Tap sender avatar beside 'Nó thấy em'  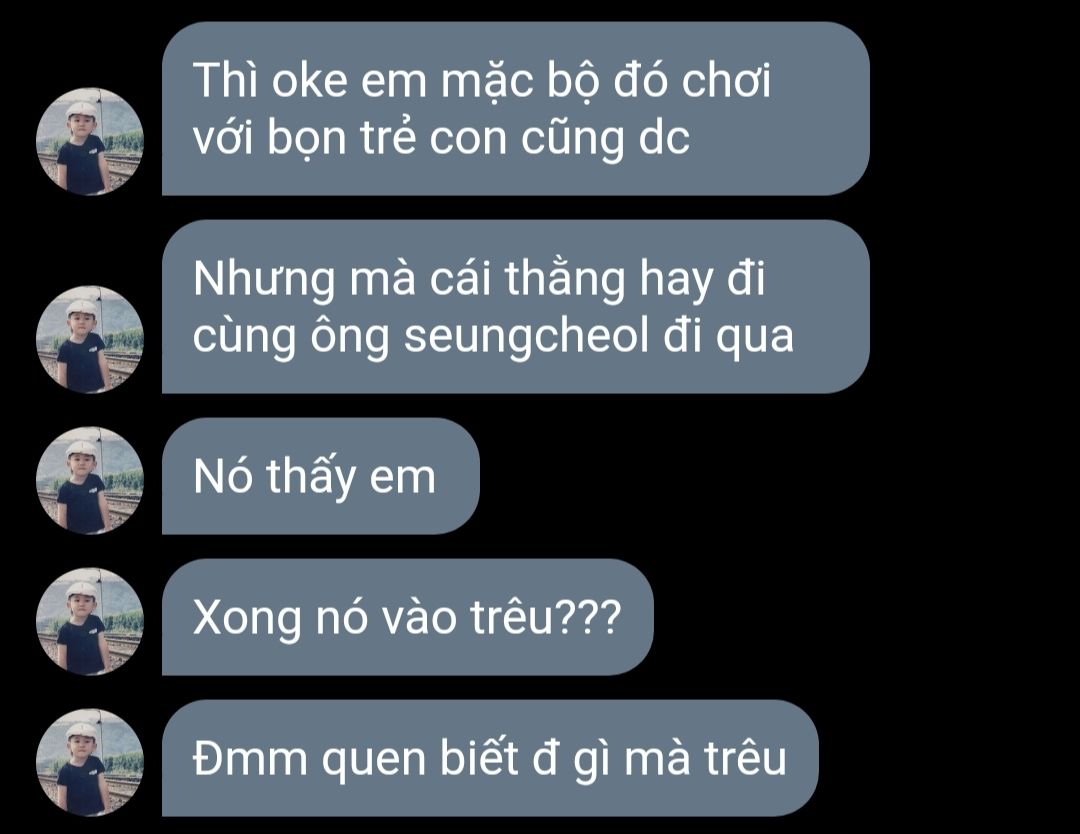[90, 481]
